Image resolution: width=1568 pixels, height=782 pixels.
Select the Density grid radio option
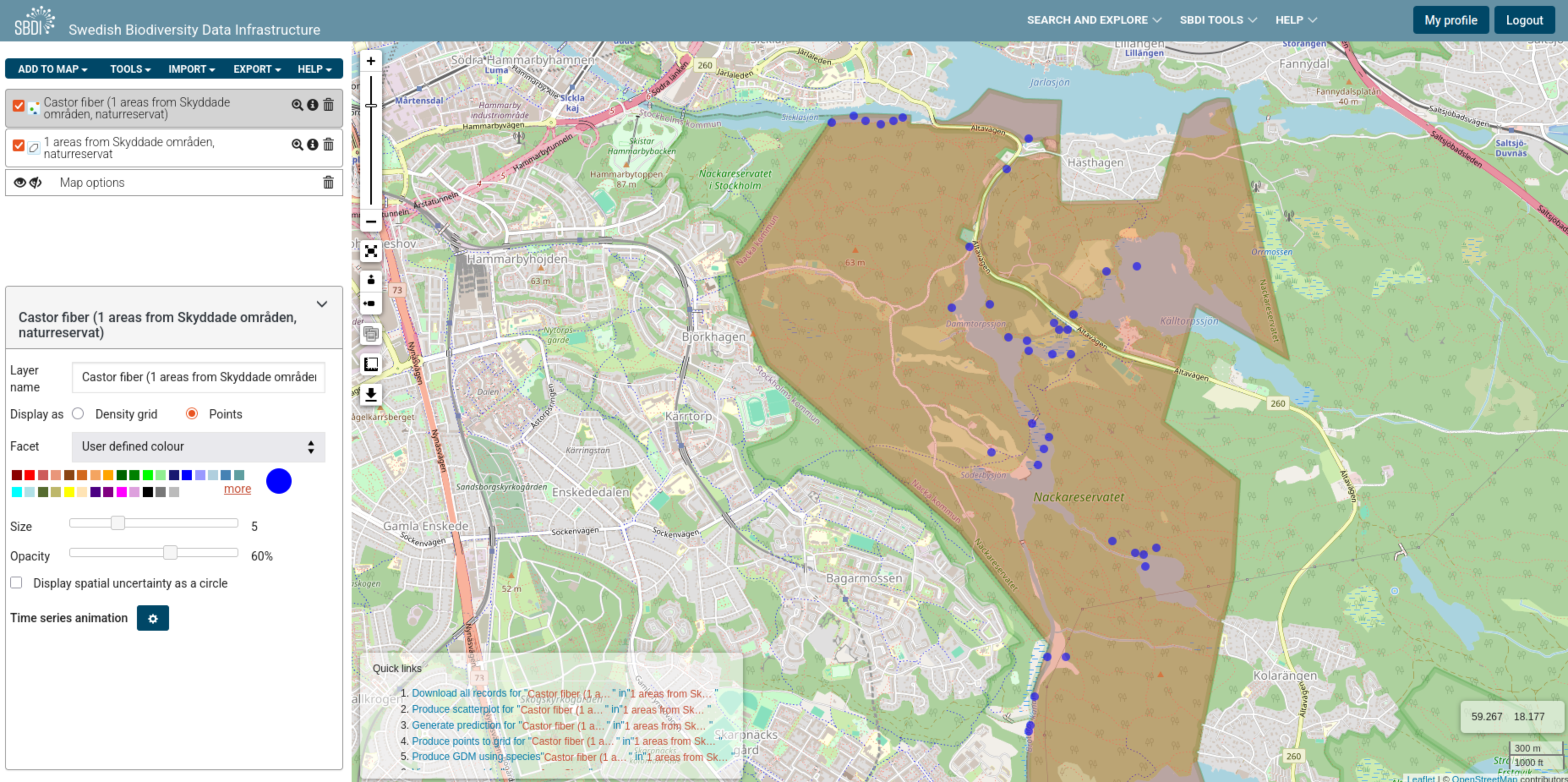78,414
